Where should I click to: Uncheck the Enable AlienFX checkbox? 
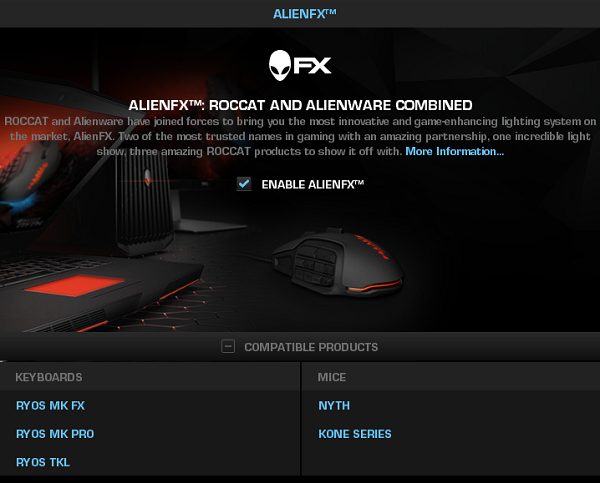[x=244, y=184]
